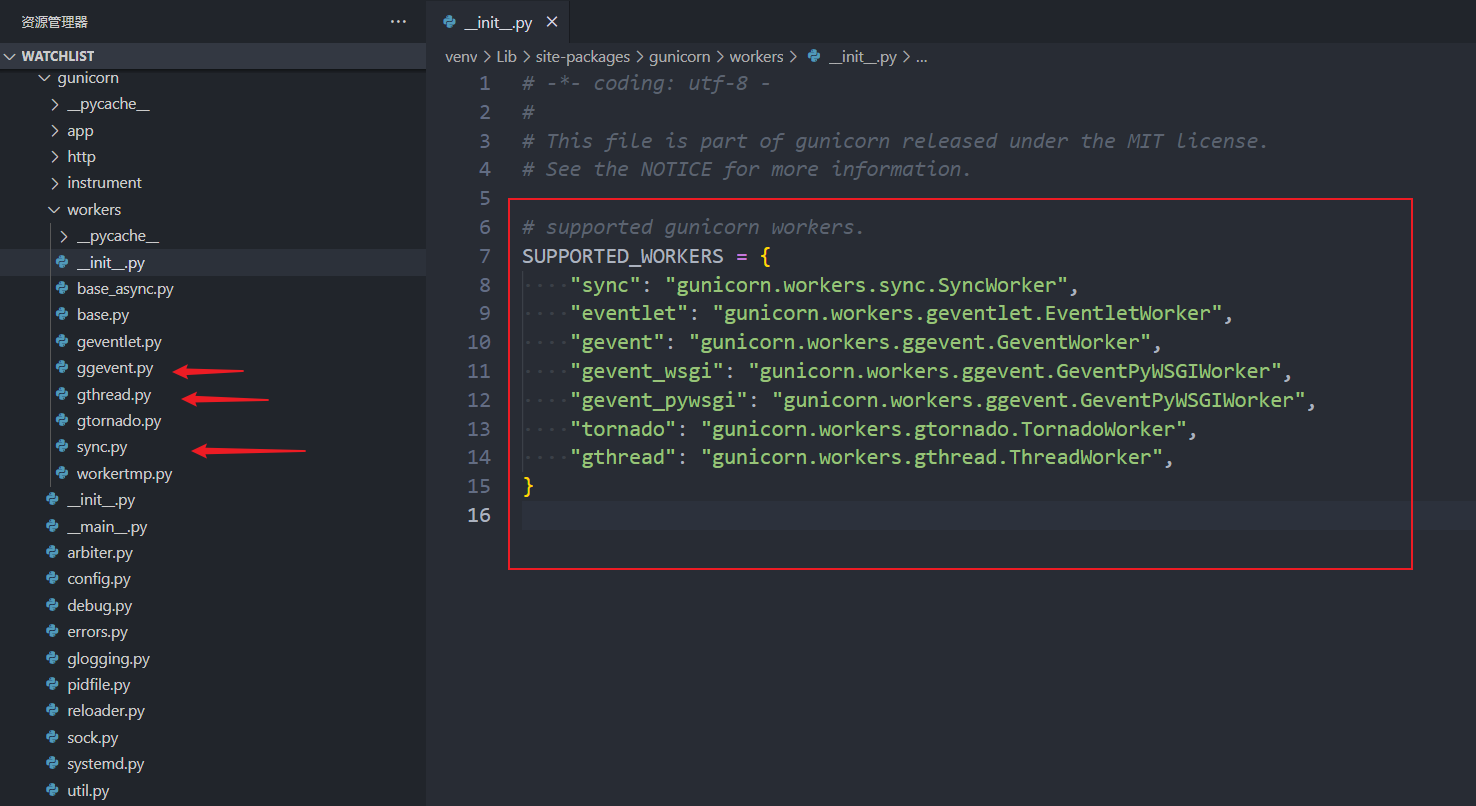Select the workers breadcrumb segment
This screenshot has height=806, width=1476.
pyautogui.click(x=756, y=57)
